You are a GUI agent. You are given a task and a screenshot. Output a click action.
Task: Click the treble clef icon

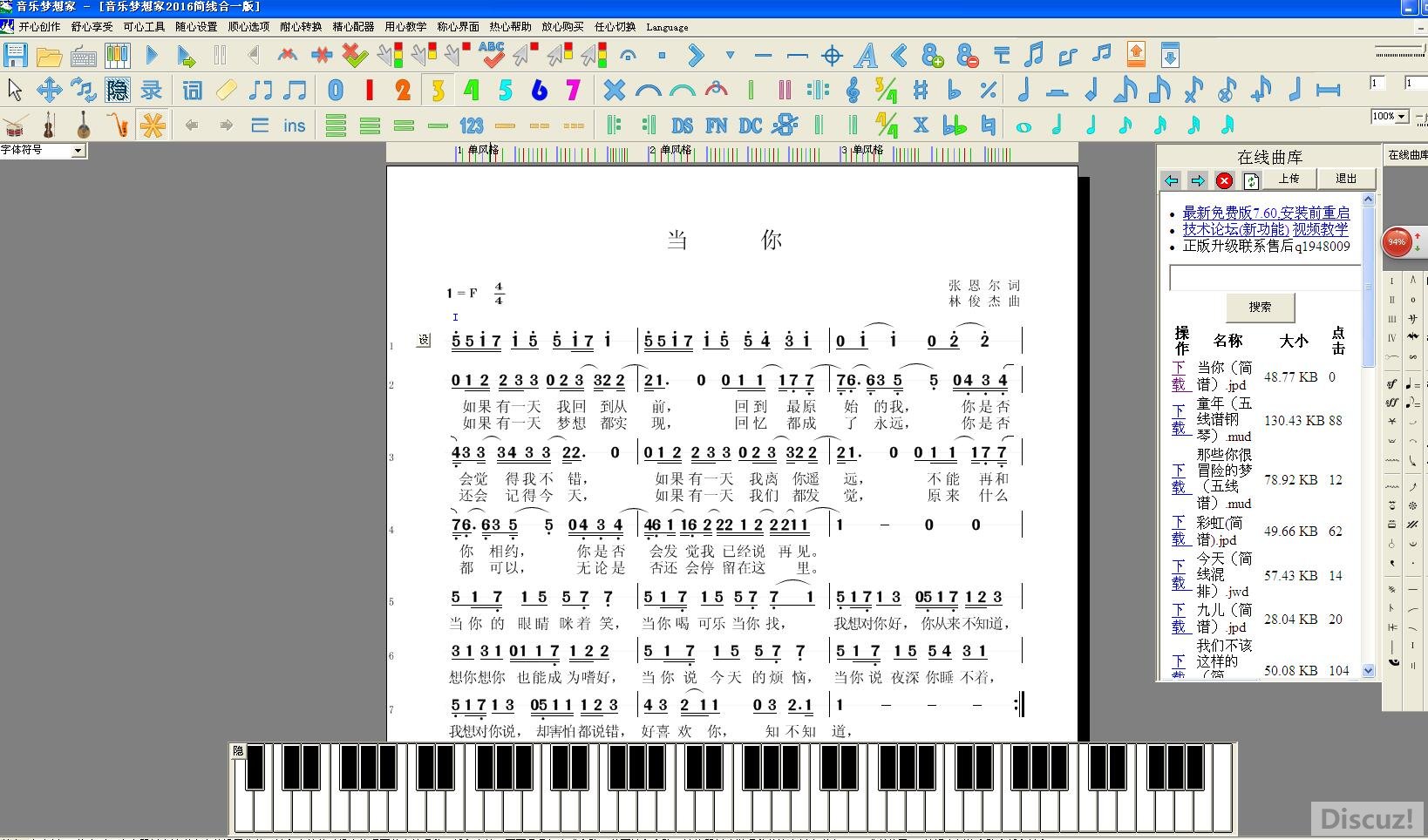(x=853, y=90)
